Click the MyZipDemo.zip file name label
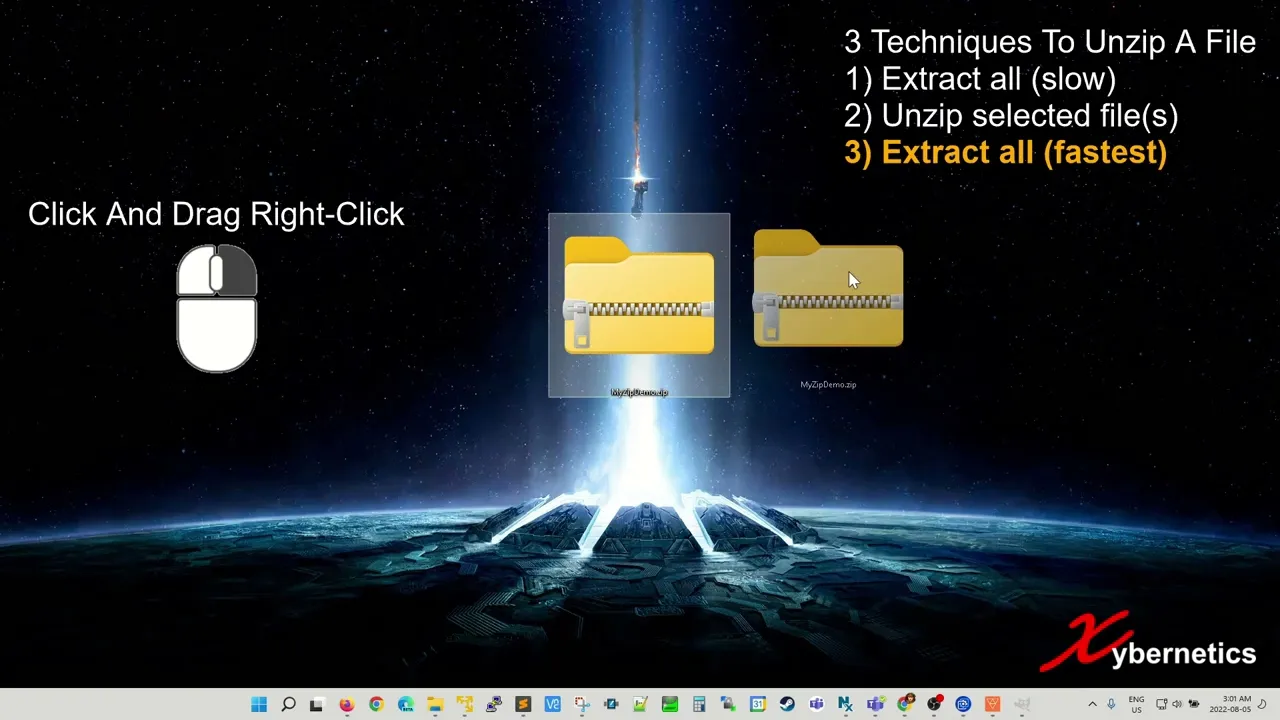Image resolution: width=1280 pixels, height=720 pixels. click(639, 392)
